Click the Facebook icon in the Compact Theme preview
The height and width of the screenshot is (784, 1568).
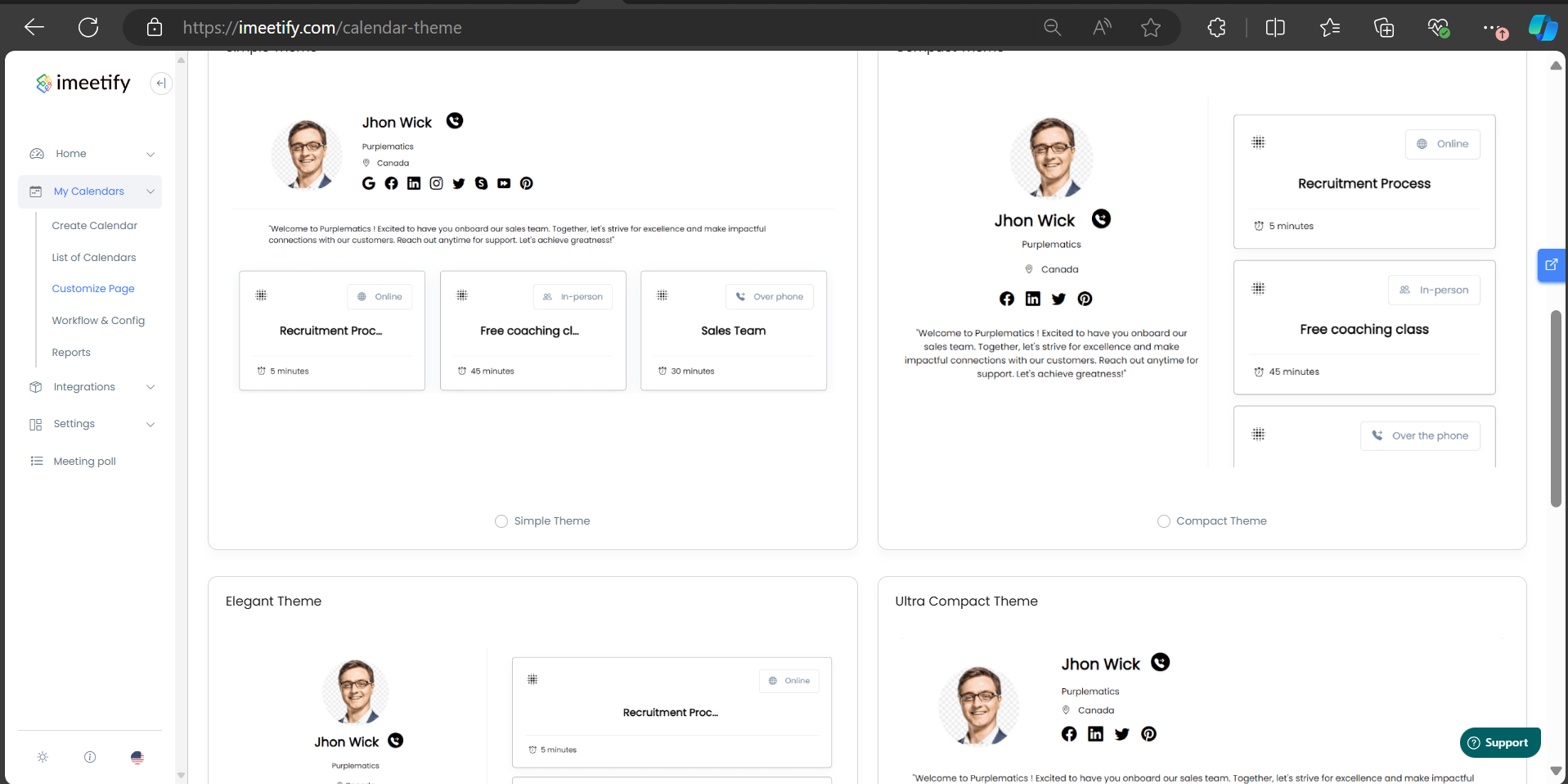pyautogui.click(x=1007, y=299)
